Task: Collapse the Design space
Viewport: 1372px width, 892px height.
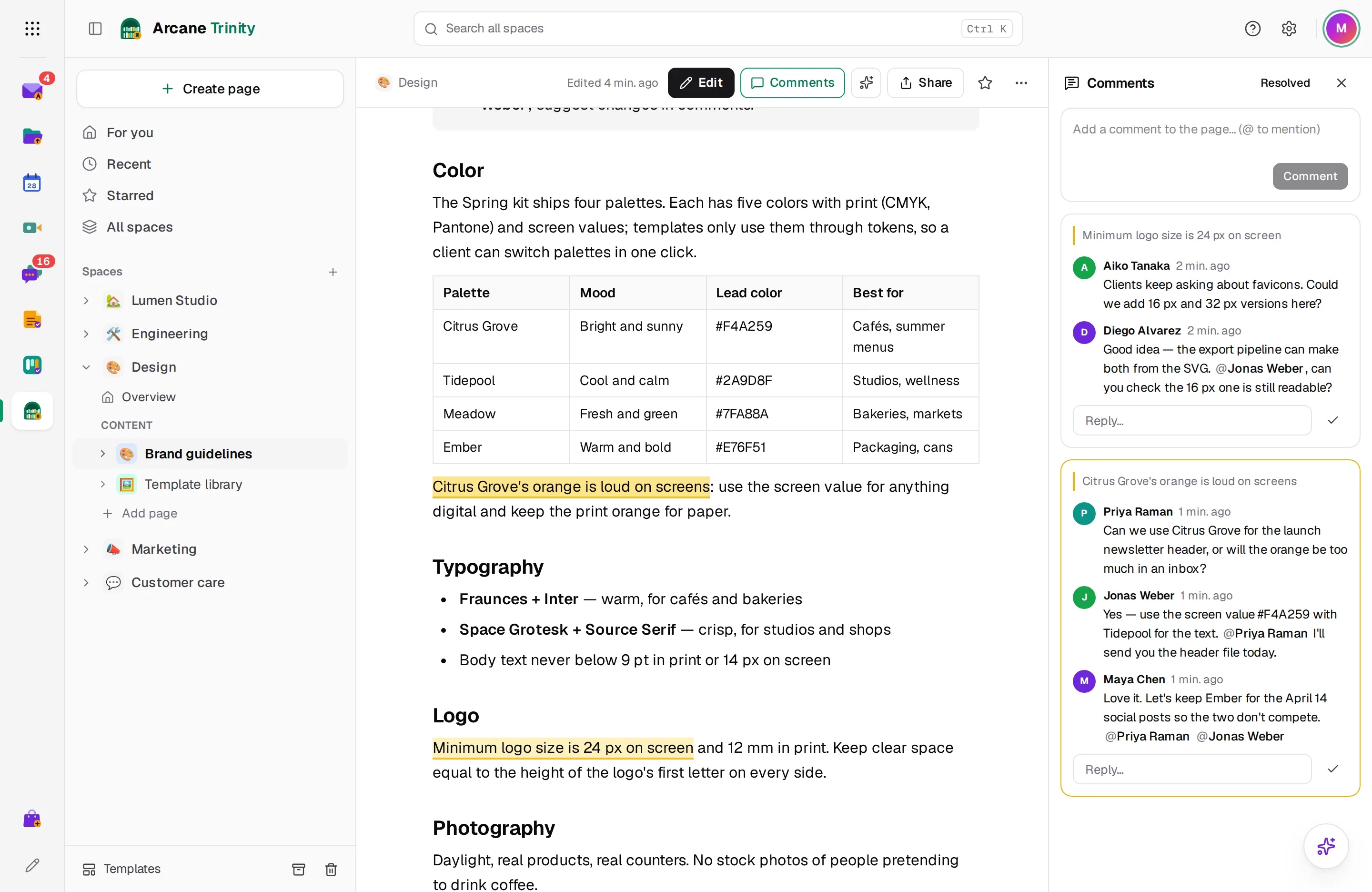Action: point(86,367)
